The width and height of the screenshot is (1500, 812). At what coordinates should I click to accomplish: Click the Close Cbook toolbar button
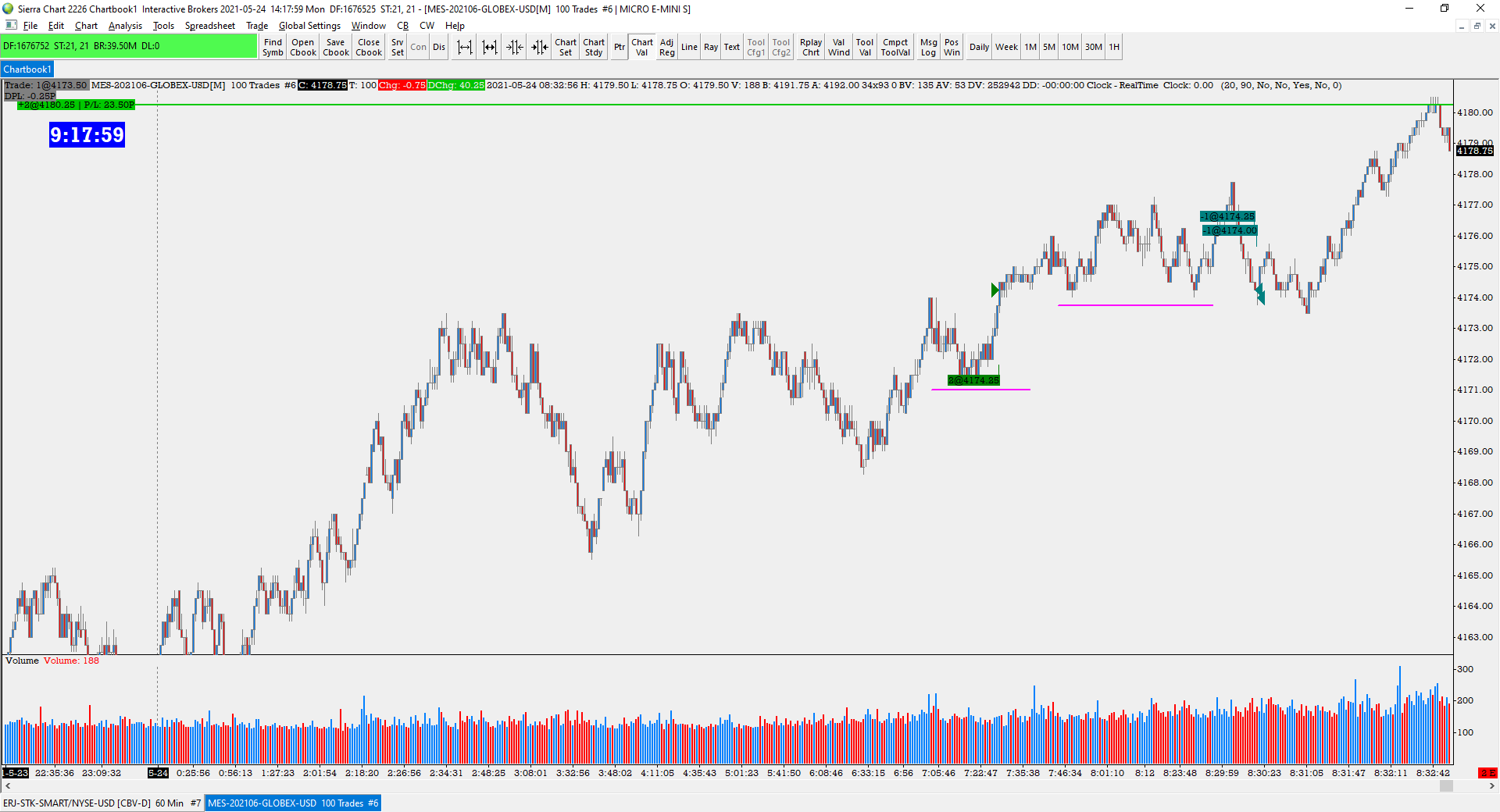369,48
